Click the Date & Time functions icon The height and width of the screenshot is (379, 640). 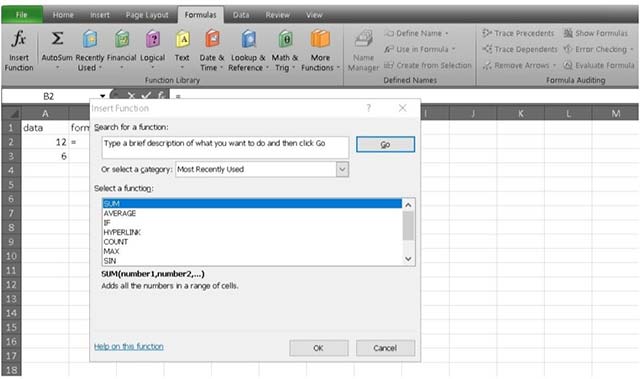pos(212,39)
